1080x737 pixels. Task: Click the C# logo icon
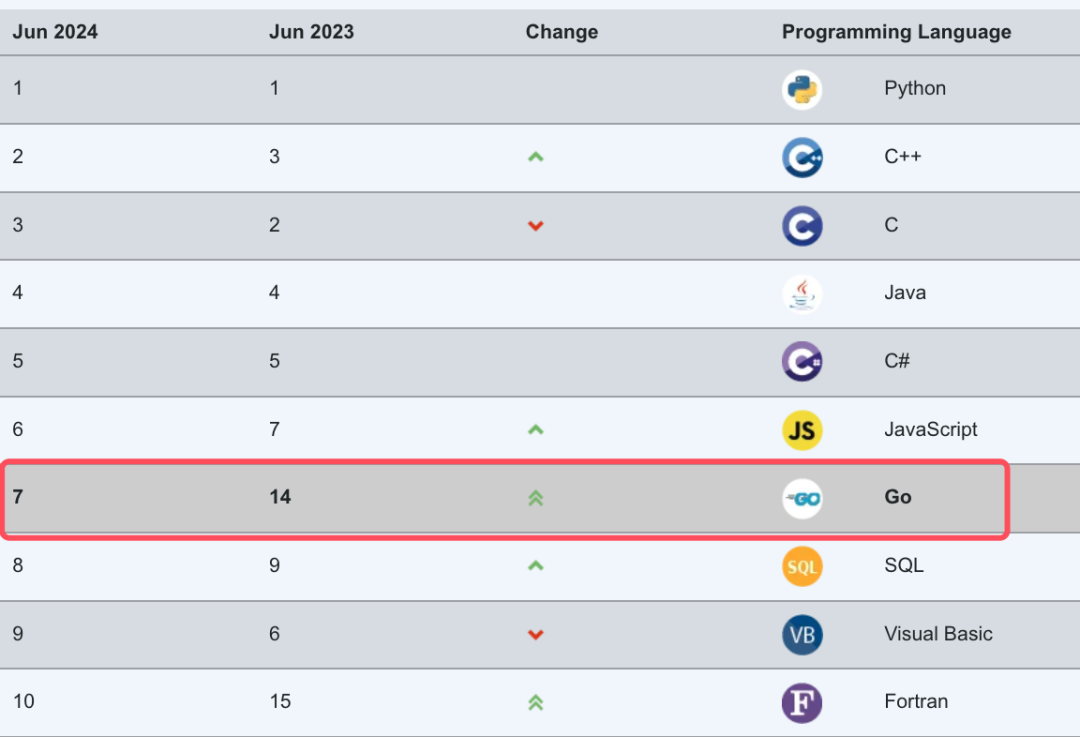(802, 362)
